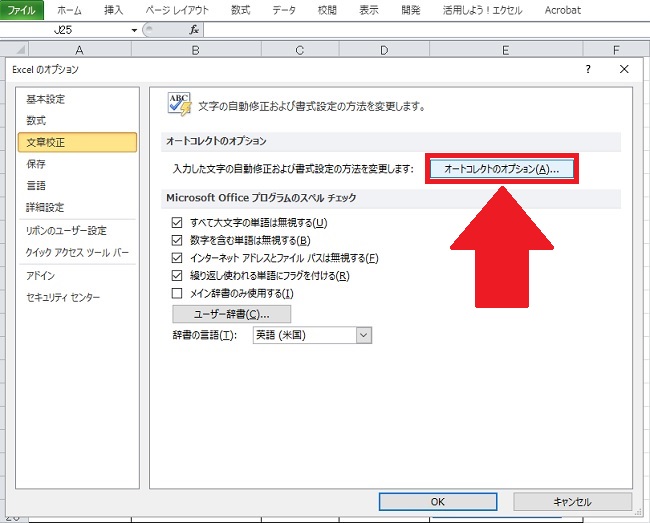Open the dictionary language dropdown
Image resolution: width=650 pixels, height=523 pixels.
(364, 336)
